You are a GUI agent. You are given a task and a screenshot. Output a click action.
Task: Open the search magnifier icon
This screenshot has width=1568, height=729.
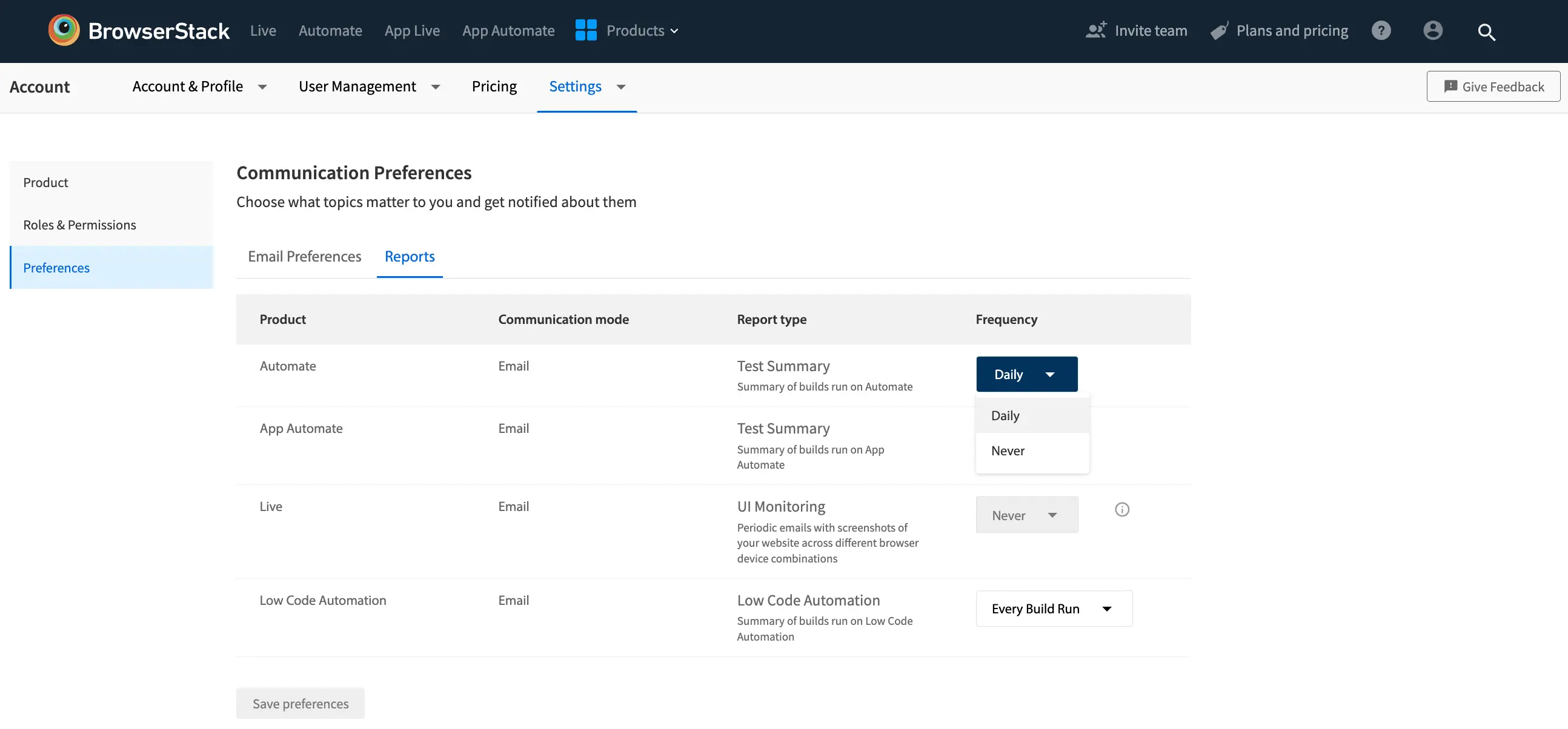1486,31
